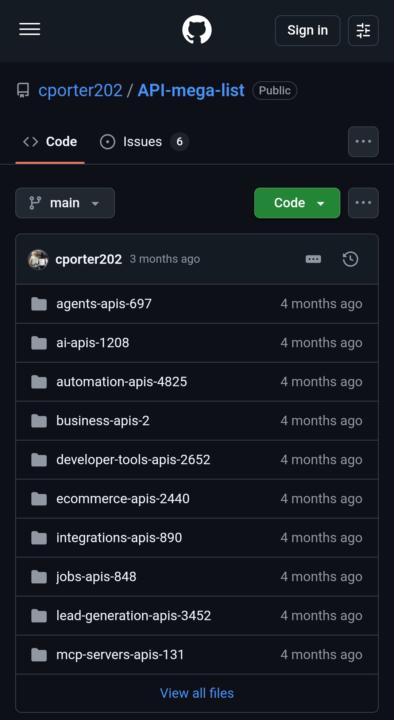Image resolution: width=394 pixels, height=720 pixels.
Task: Click '3 months ago' commit timestamp
Action: tap(165, 259)
